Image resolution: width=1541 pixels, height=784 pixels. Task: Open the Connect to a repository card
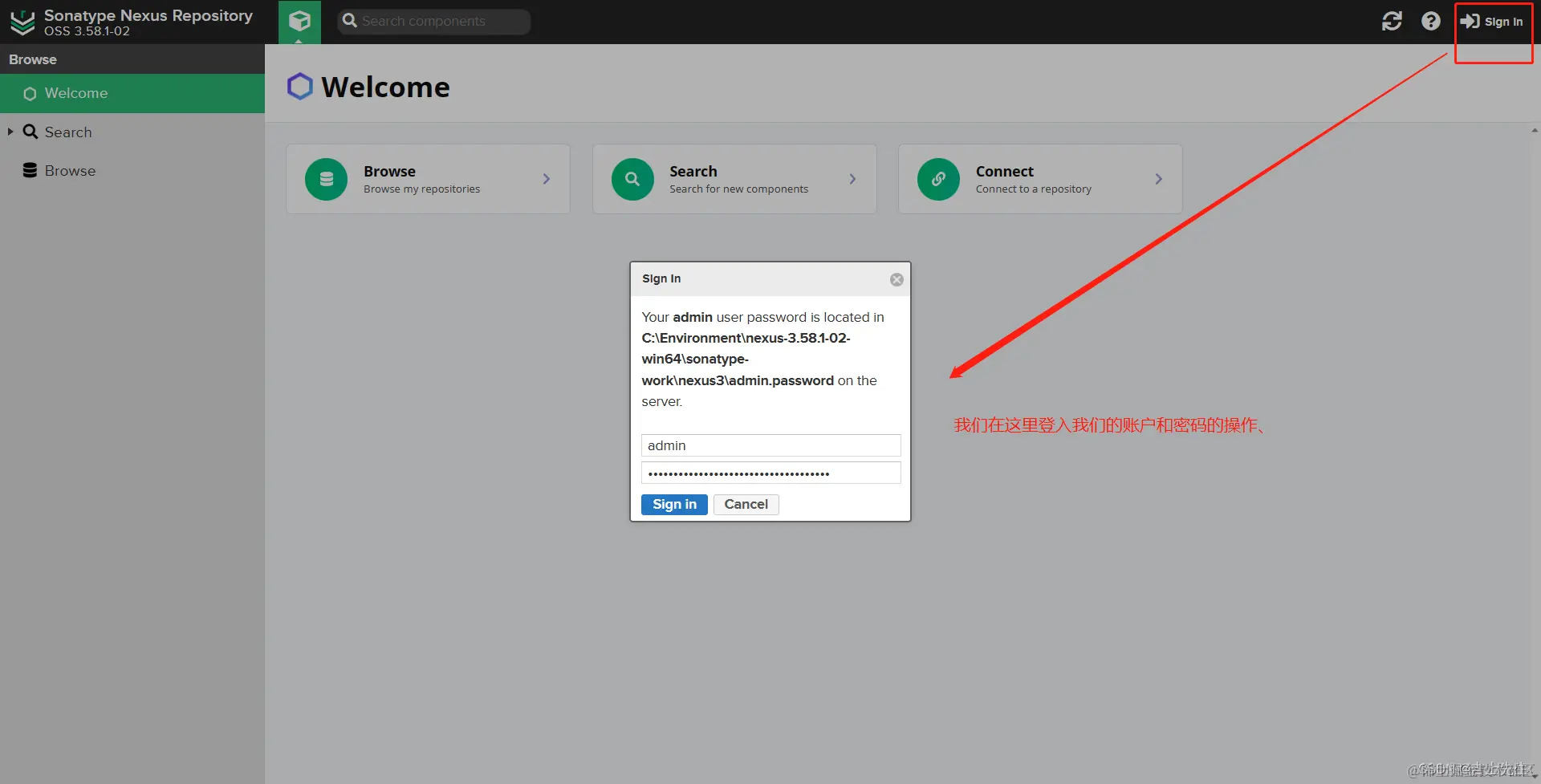(1040, 179)
